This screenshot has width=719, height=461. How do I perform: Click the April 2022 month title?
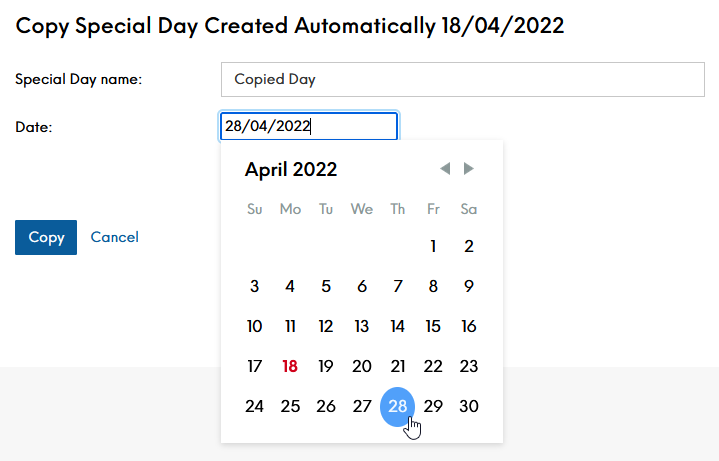point(291,169)
